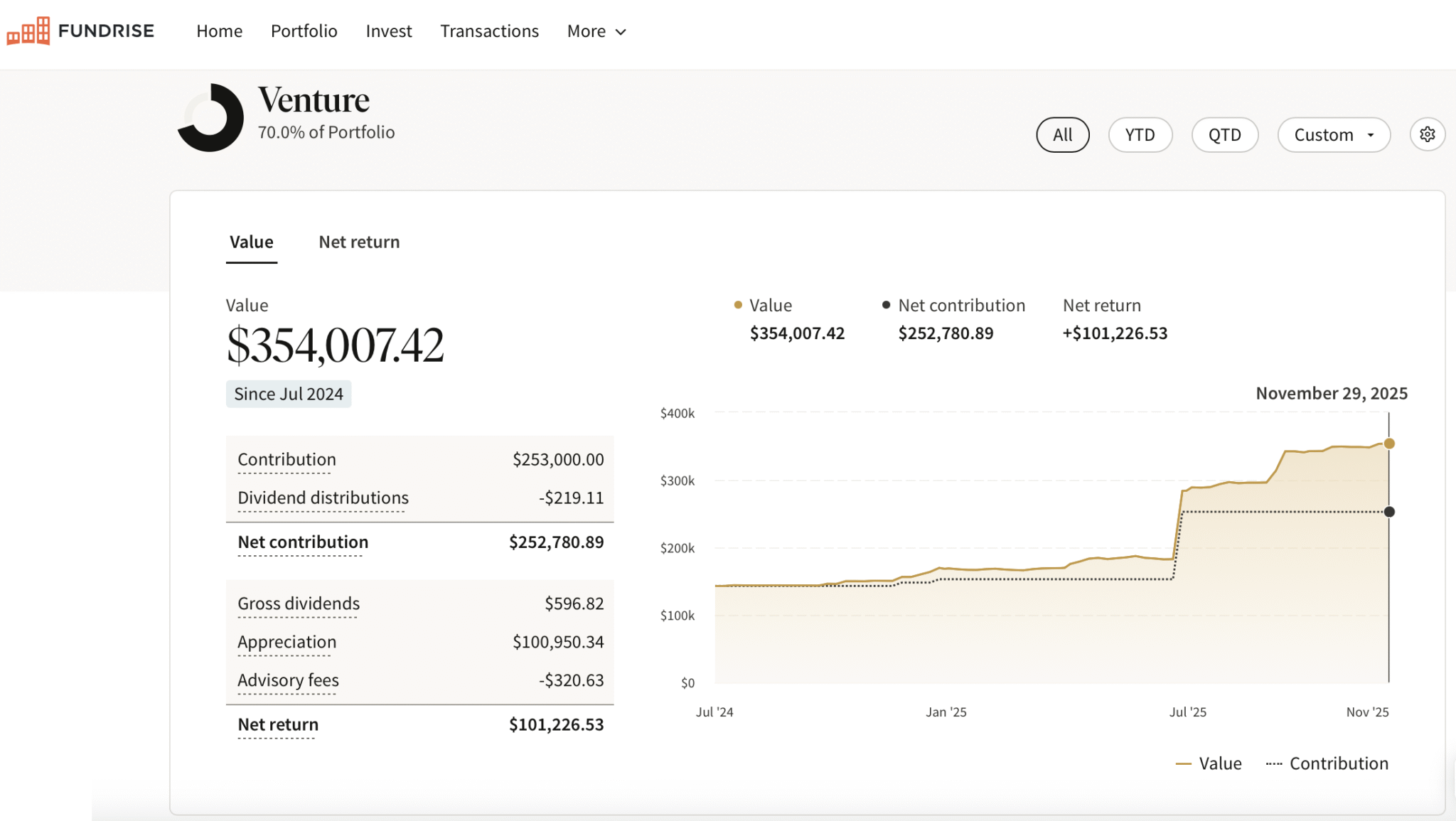Navigate to the Portfolio page
Screen dimensions: 1456x821
(x=304, y=31)
